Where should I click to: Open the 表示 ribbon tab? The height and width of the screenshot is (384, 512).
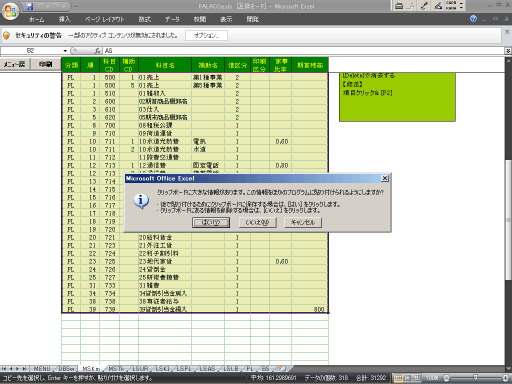[x=226, y=19]
